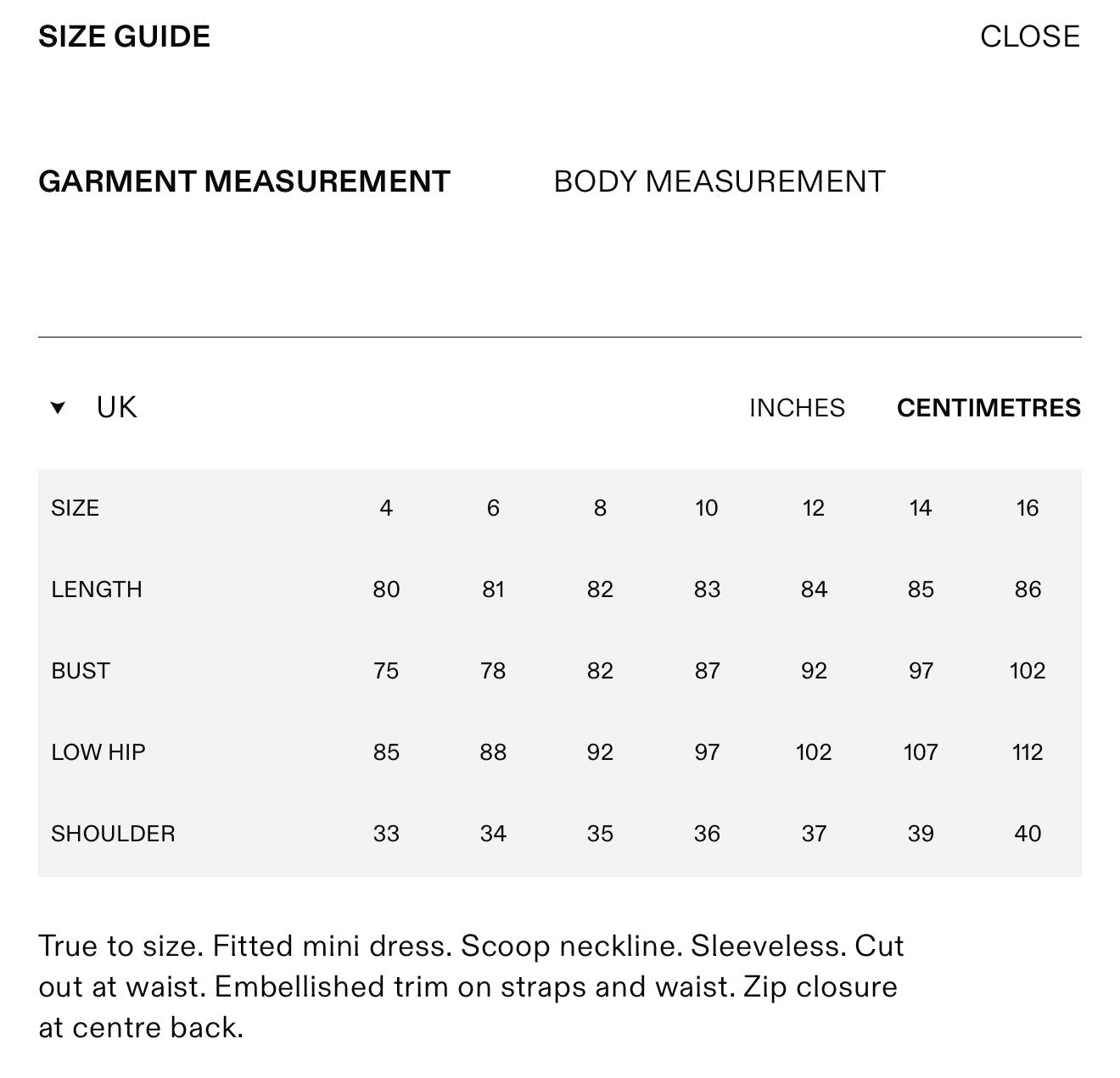1120x1078 pixels.
Task: Choose the size 16 column header
Action: (1028, 508)
